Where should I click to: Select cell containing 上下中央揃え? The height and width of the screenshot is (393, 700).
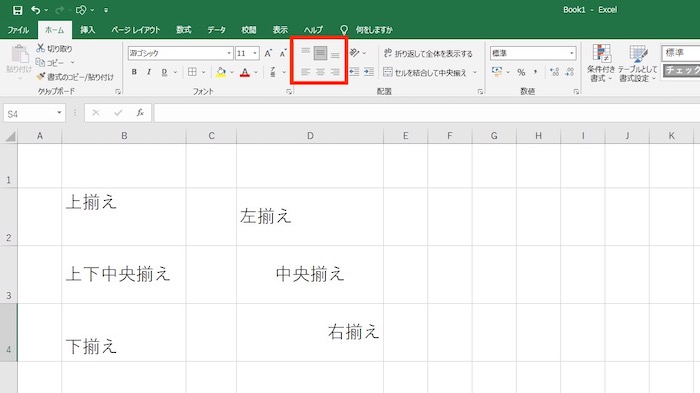[x=124, y=275]
